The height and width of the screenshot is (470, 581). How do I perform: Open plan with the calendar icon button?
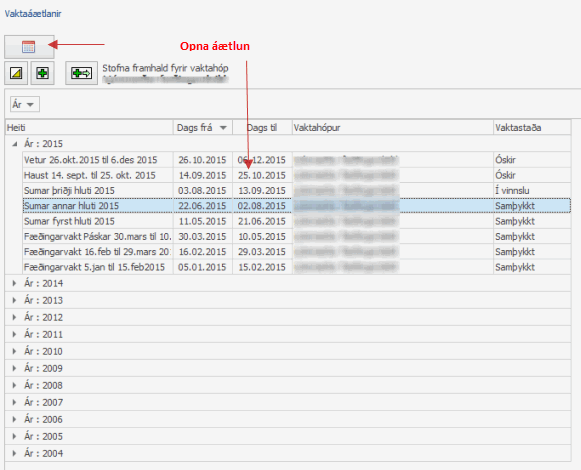tap(29, 47)
